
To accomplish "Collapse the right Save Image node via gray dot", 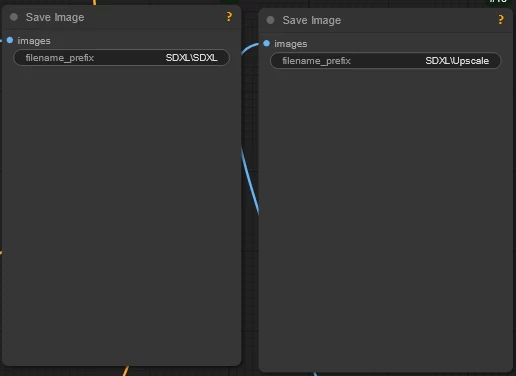I will 270,20.
